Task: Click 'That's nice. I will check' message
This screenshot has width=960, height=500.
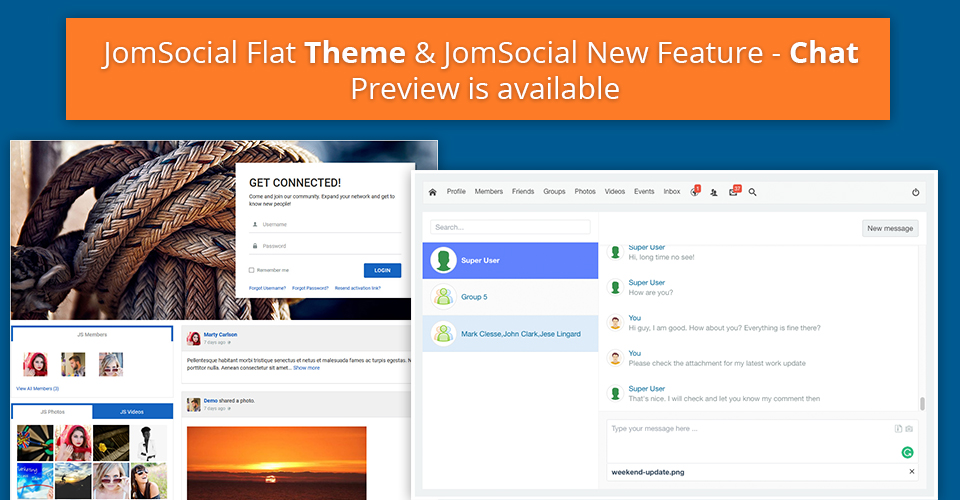Action: point(724,398)
